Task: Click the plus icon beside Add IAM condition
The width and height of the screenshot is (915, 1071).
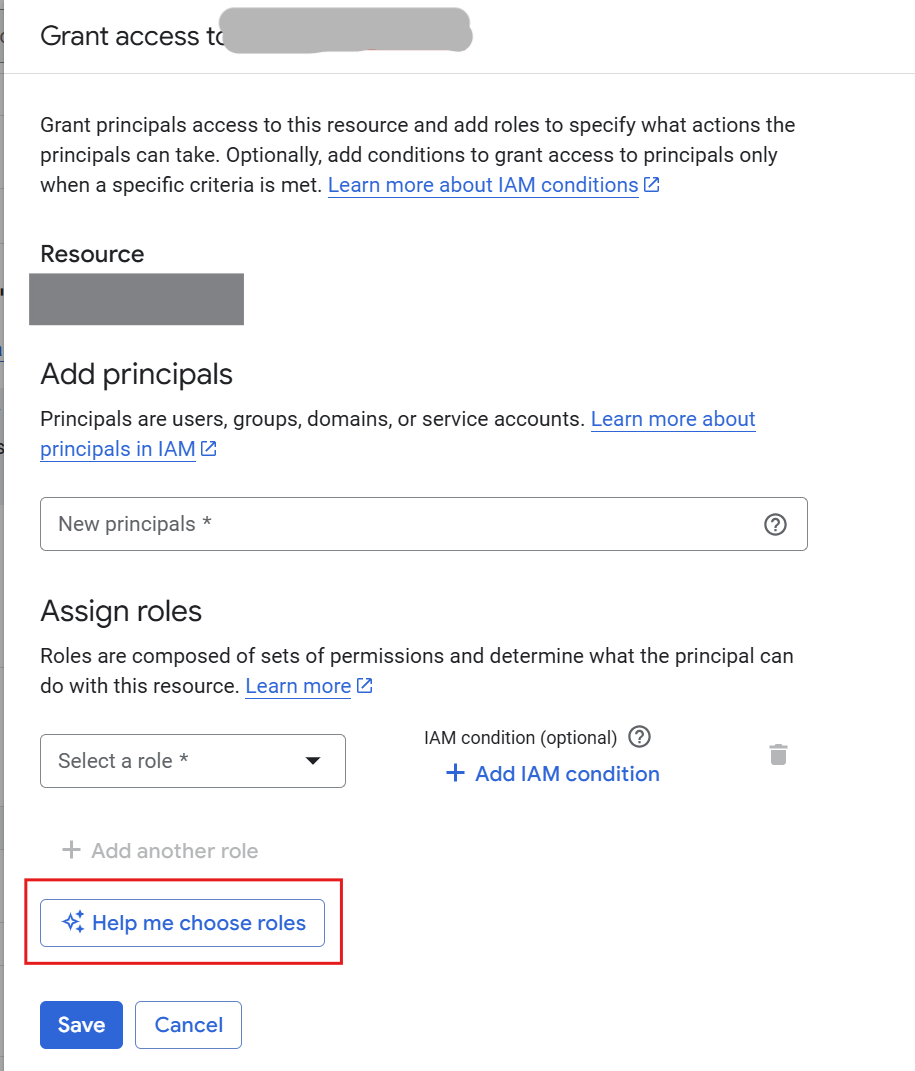Action: [455, 773]
